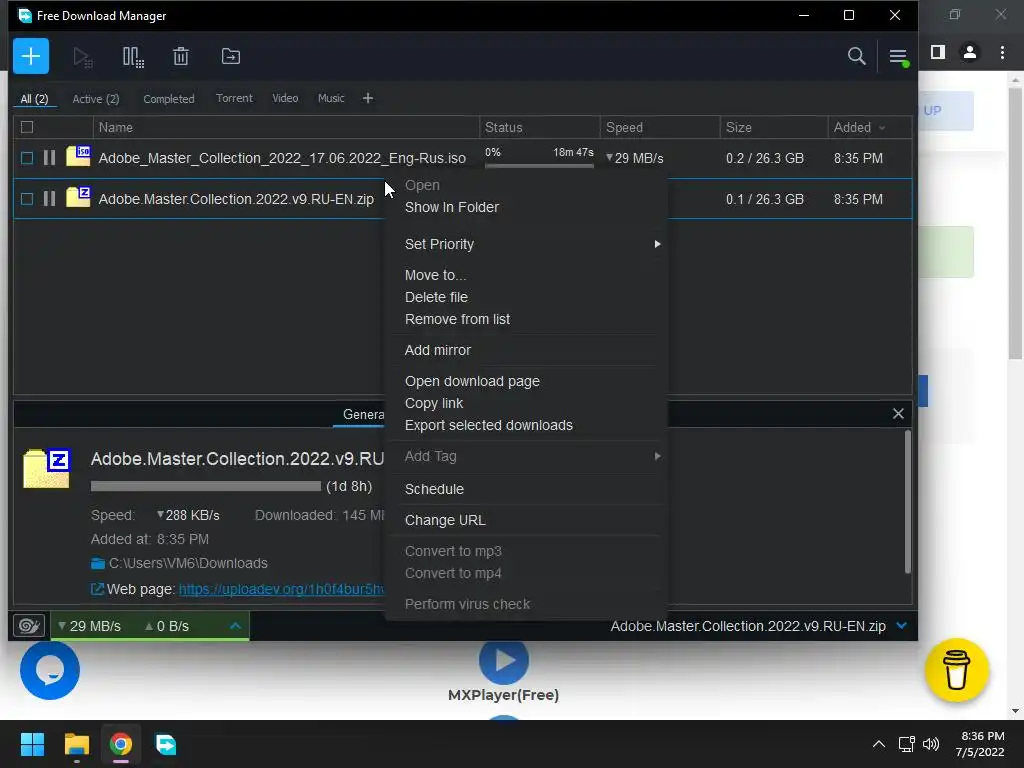Click the start downloads play icon in toolbar
The width and height of the screenshot is (1024, 768).
click(82, 57)
